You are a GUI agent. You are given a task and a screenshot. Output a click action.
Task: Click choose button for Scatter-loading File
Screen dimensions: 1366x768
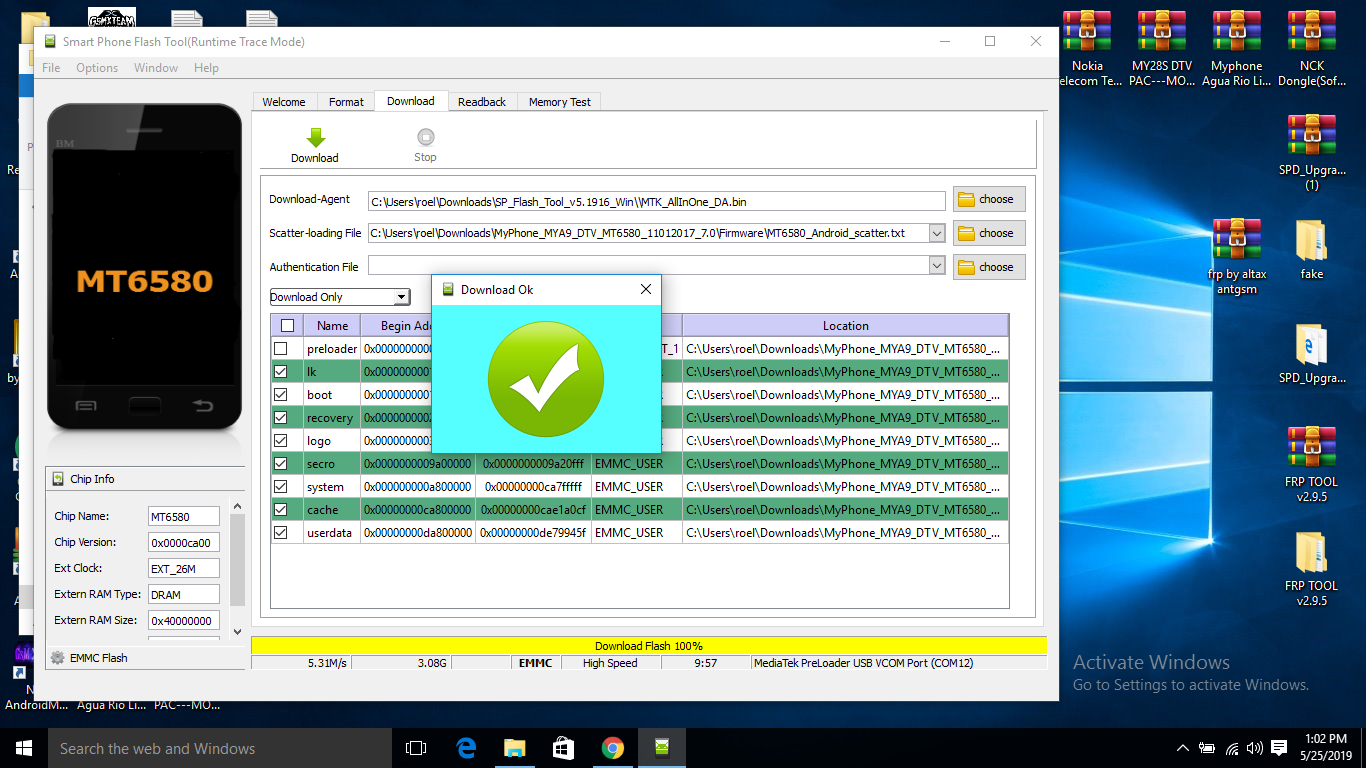pos(989,233)
